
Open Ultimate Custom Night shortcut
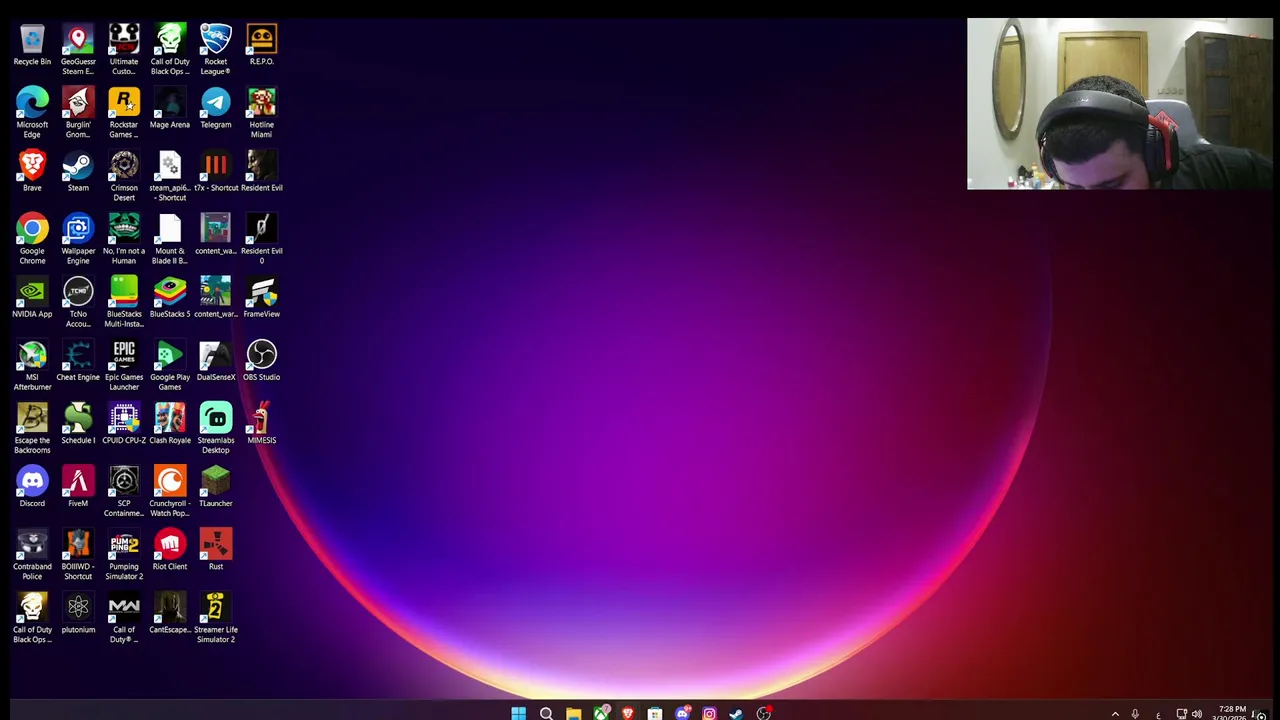click(124, 50)
